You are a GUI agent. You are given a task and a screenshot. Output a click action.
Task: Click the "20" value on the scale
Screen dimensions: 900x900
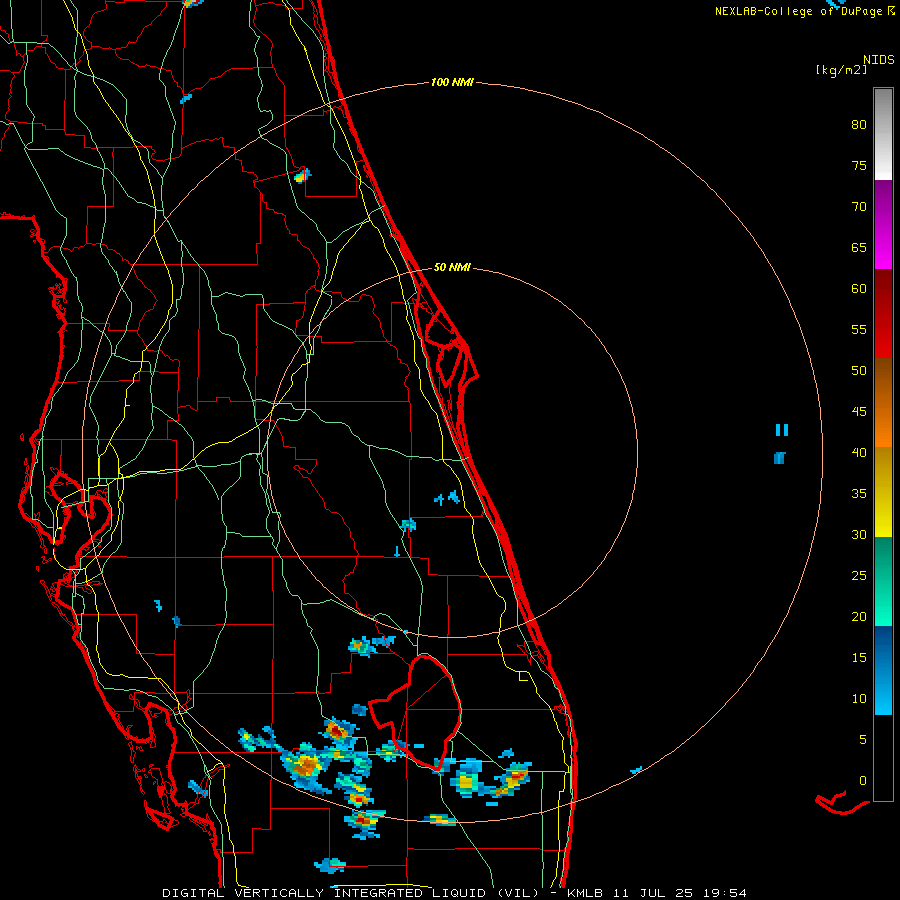tap(859, 616)
